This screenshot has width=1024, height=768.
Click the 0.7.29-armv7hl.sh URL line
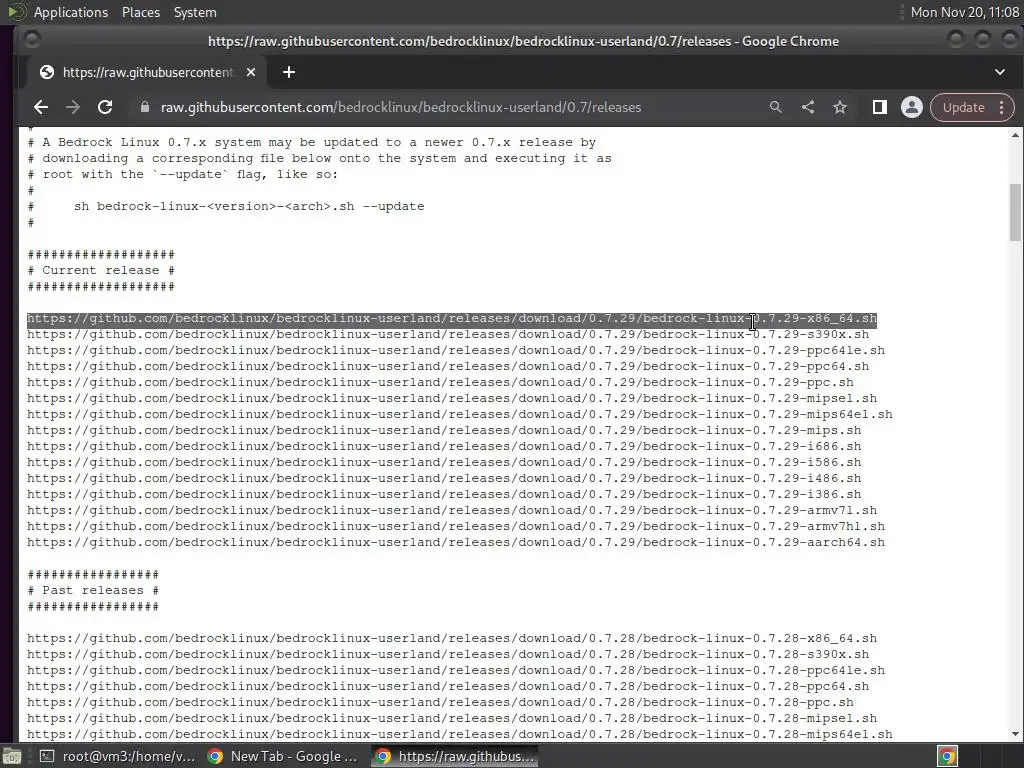(x=456, y=526)
